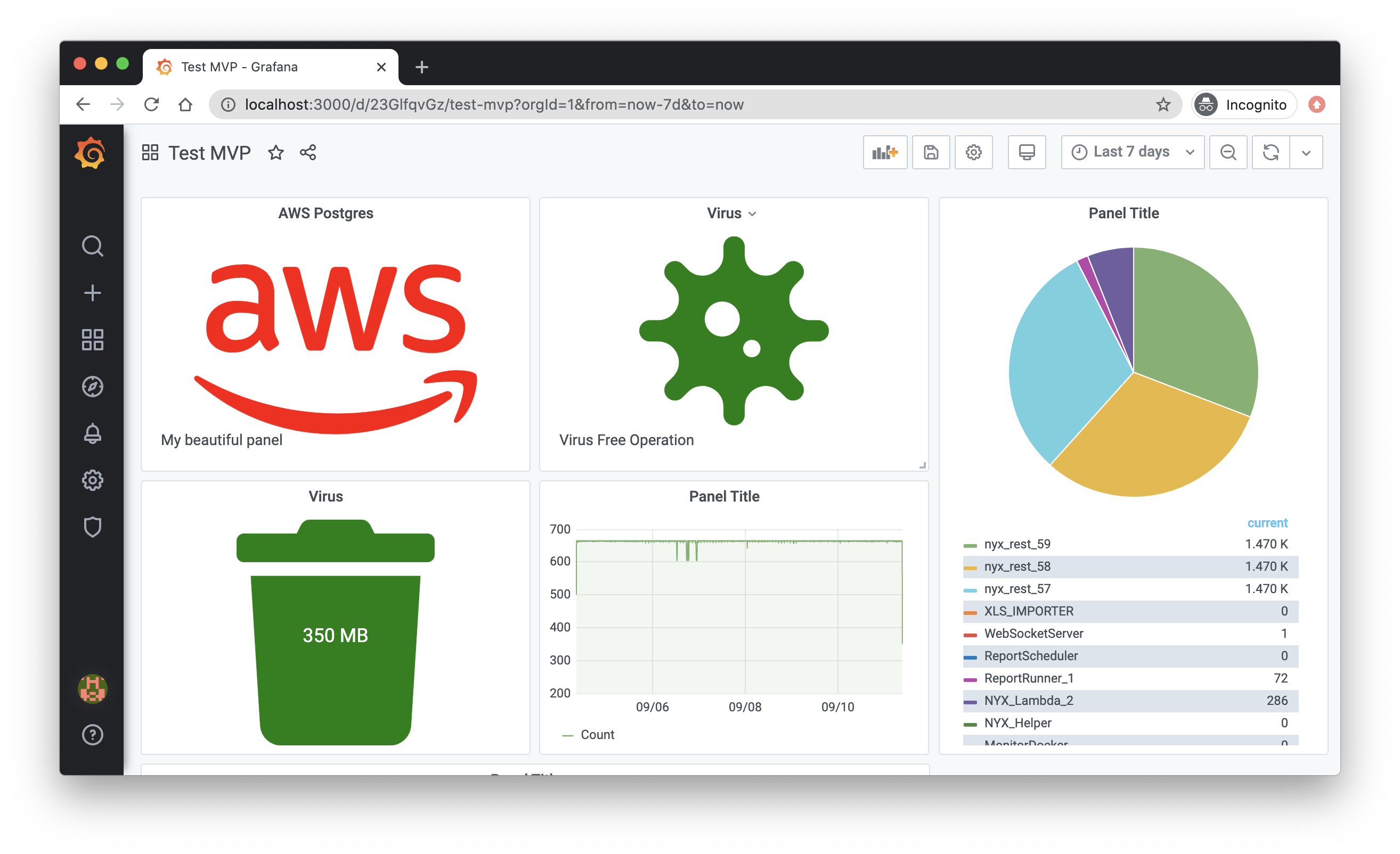Open Create plus menu in sidebar
This screenshot has height=854, width=1400.
tap(92, 293)
